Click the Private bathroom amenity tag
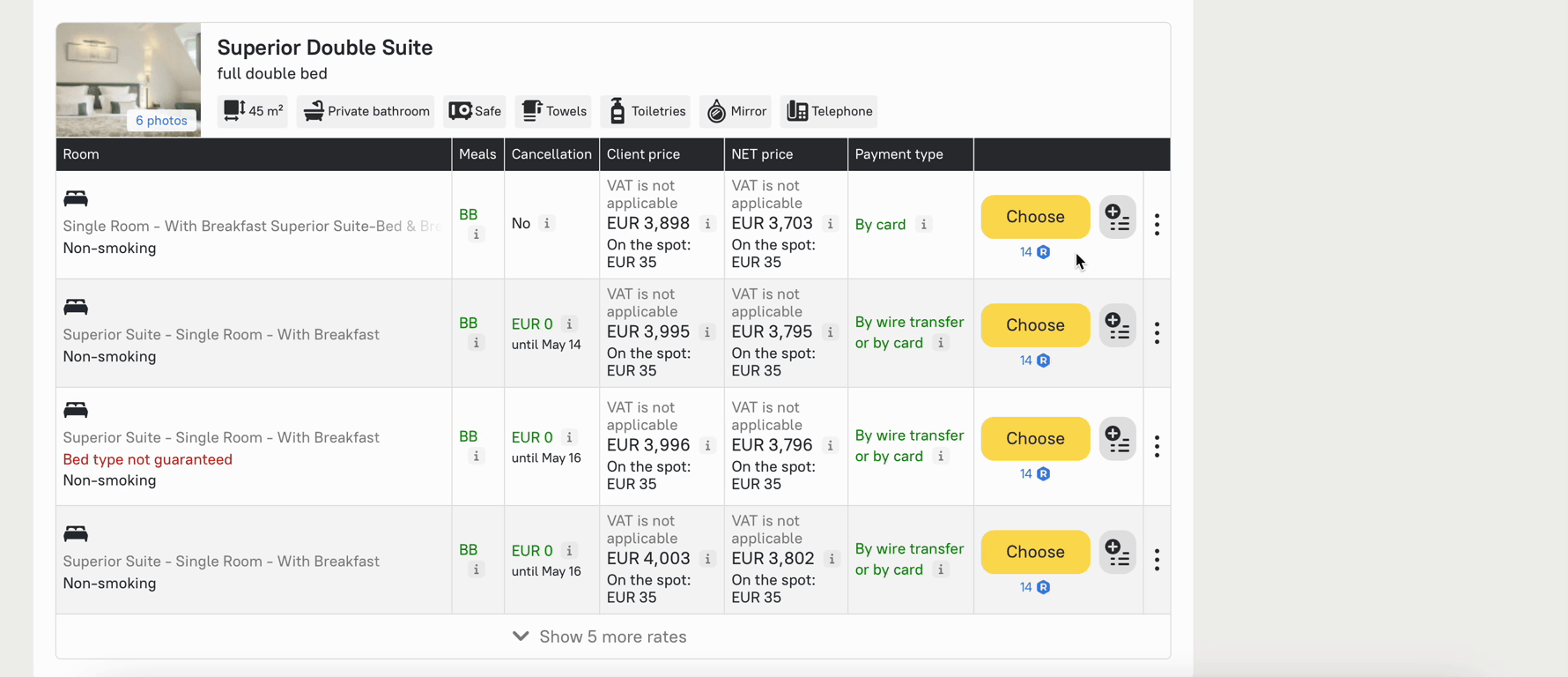The width and height of the screenshot is (1568, 677). point(366,111)
